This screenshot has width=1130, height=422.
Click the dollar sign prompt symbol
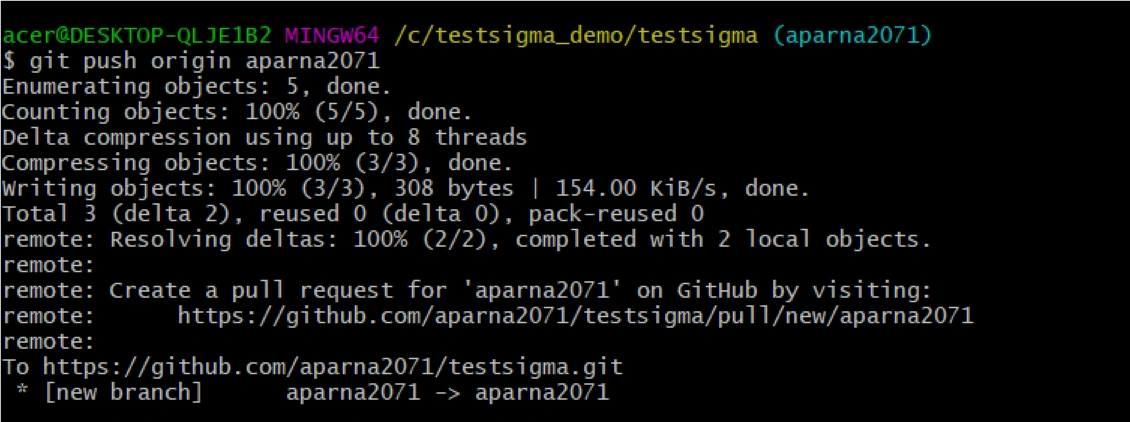pyautogui.click(x=9, y=61)
